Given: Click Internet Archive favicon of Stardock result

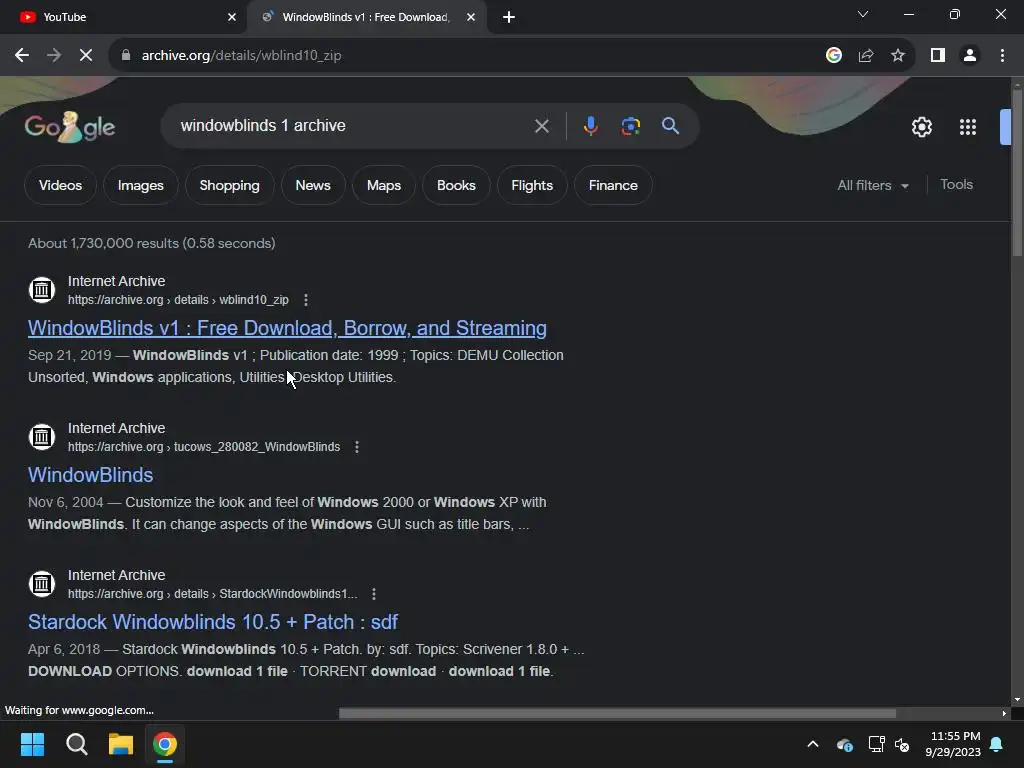Looking at the screenshot, I should [x=42, y=583].
